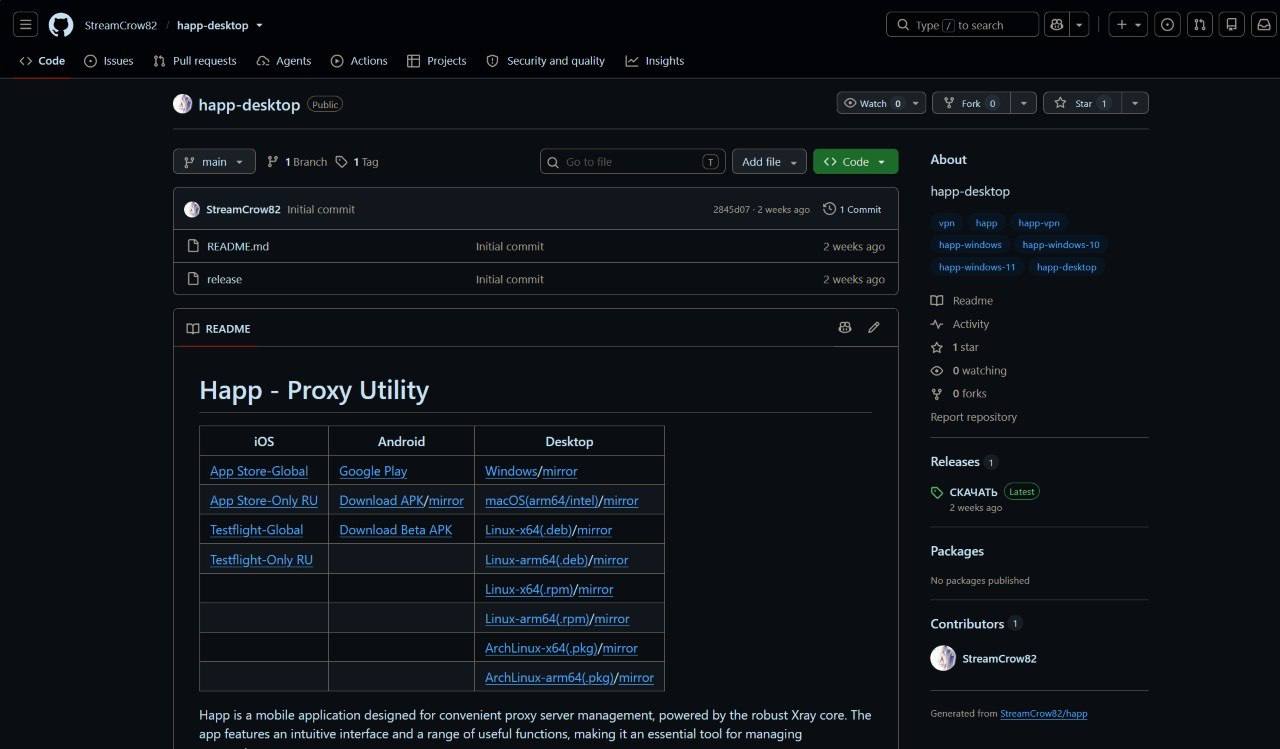This screenshot has height=749, width=1280.
Task: Open the Actions tab
Action: [359, 61]
